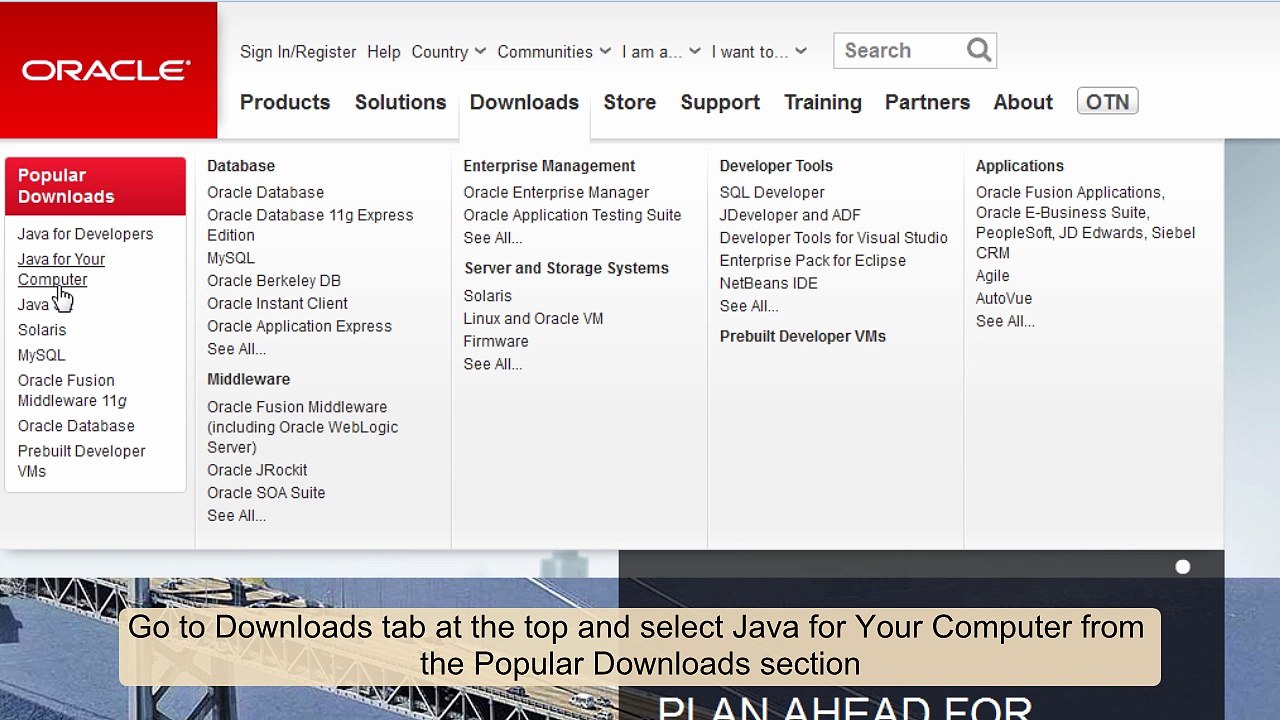The image size is (1280, 720).
Task: Open Oracle Fusion Middleware 11g link
Action: (x=72, y=391)
